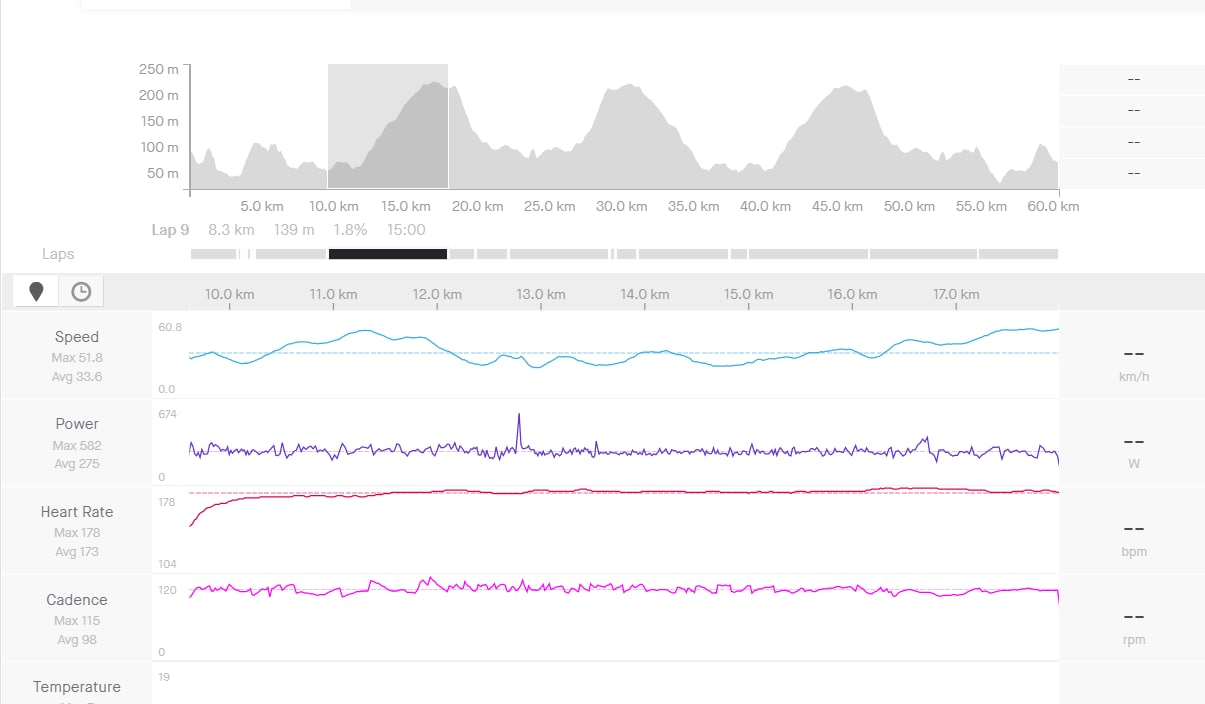
Task: Click the 'bpm' unit readout
Action: [1134, 552]
